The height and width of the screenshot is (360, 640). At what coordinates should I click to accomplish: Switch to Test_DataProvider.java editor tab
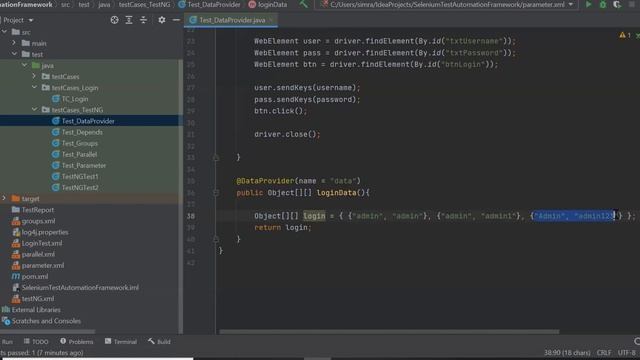(x=231, y=20)
